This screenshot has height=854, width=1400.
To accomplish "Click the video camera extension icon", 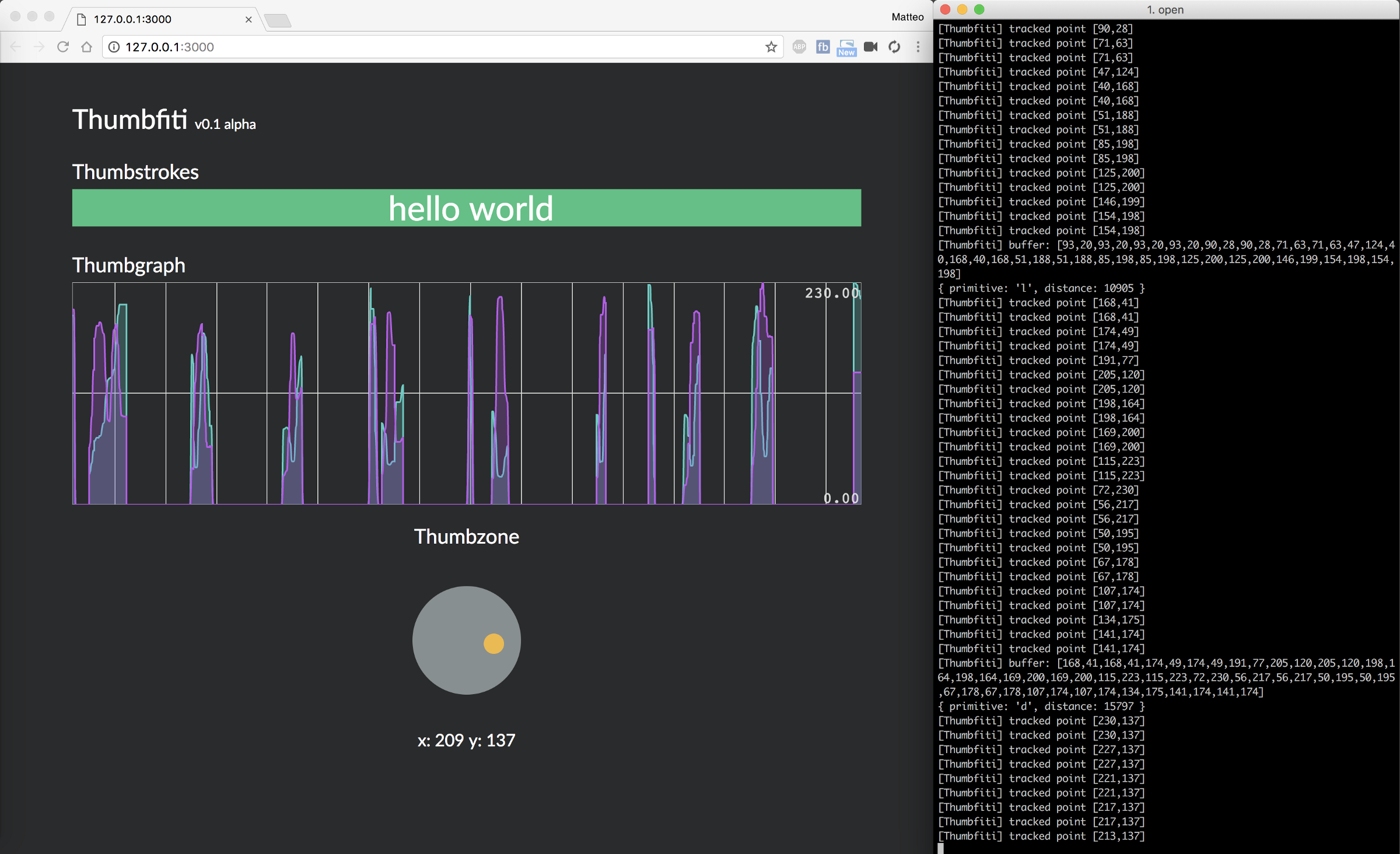I will (x=870, y=47).
